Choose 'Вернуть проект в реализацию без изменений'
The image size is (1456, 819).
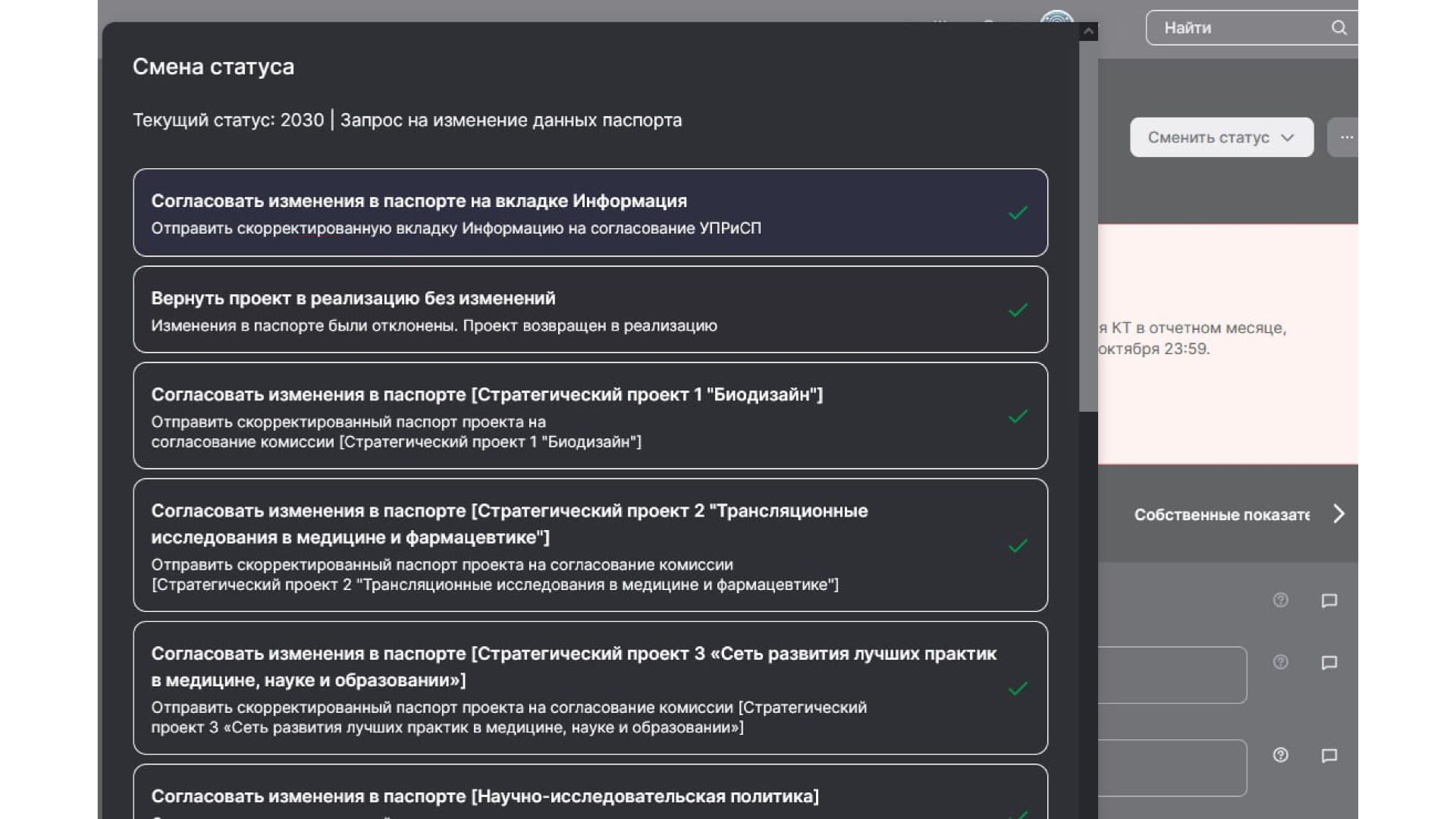pos(590,309)
